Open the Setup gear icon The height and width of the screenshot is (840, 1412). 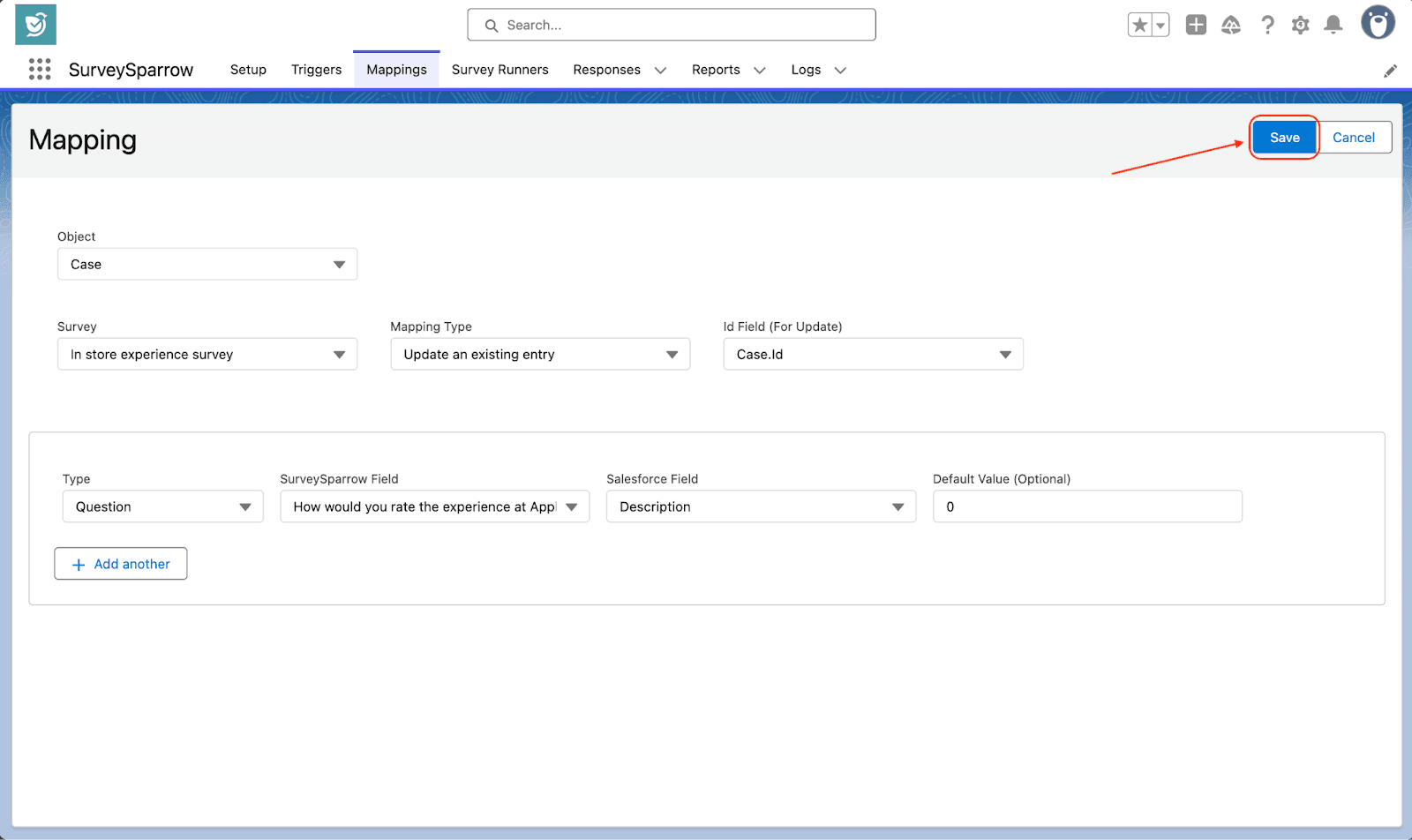click(1300, 26)
